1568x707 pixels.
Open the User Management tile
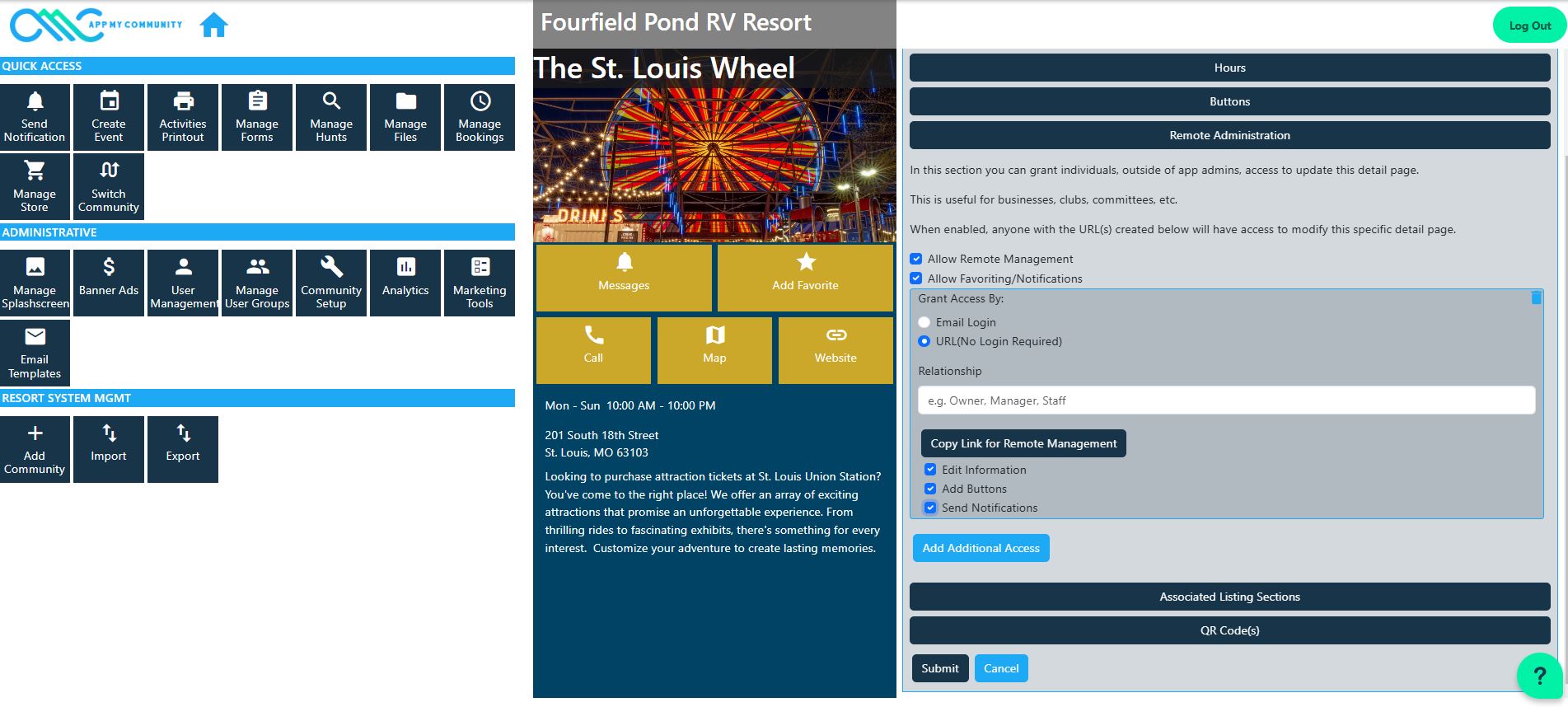click(x=183, y=283)
